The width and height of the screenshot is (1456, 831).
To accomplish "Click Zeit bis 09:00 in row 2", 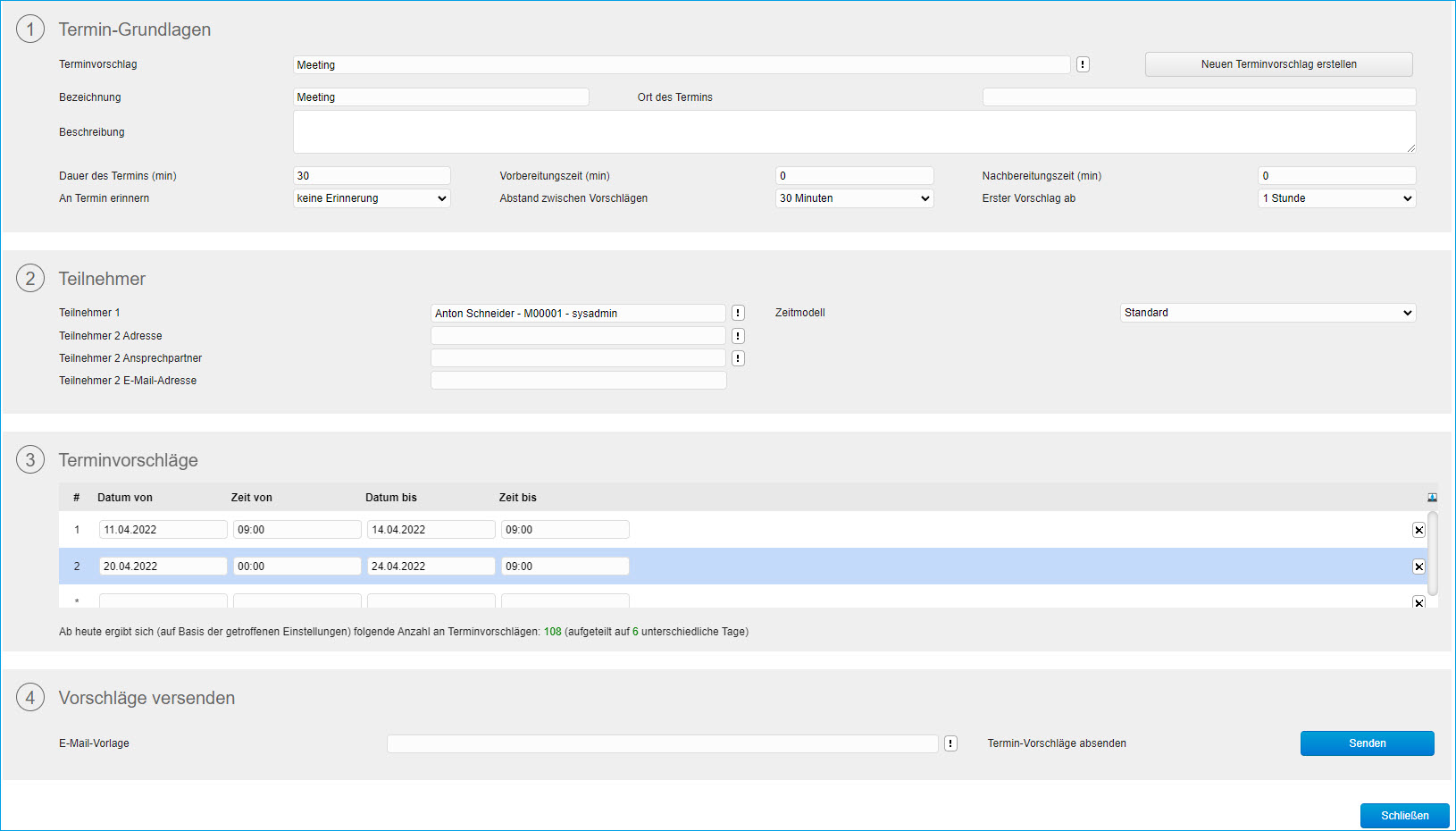I will [565, 567].
